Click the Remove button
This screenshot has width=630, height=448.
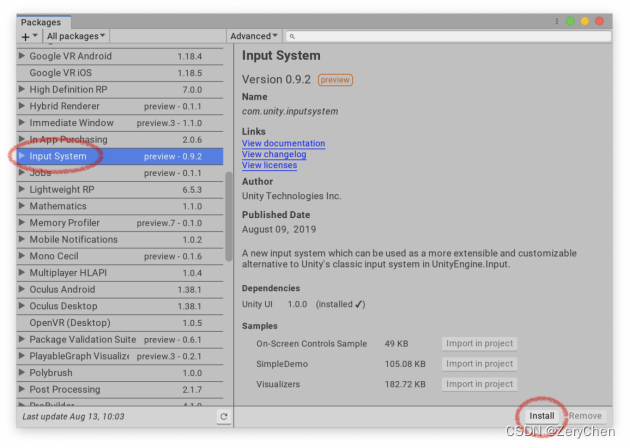click(x=585, y=416)
